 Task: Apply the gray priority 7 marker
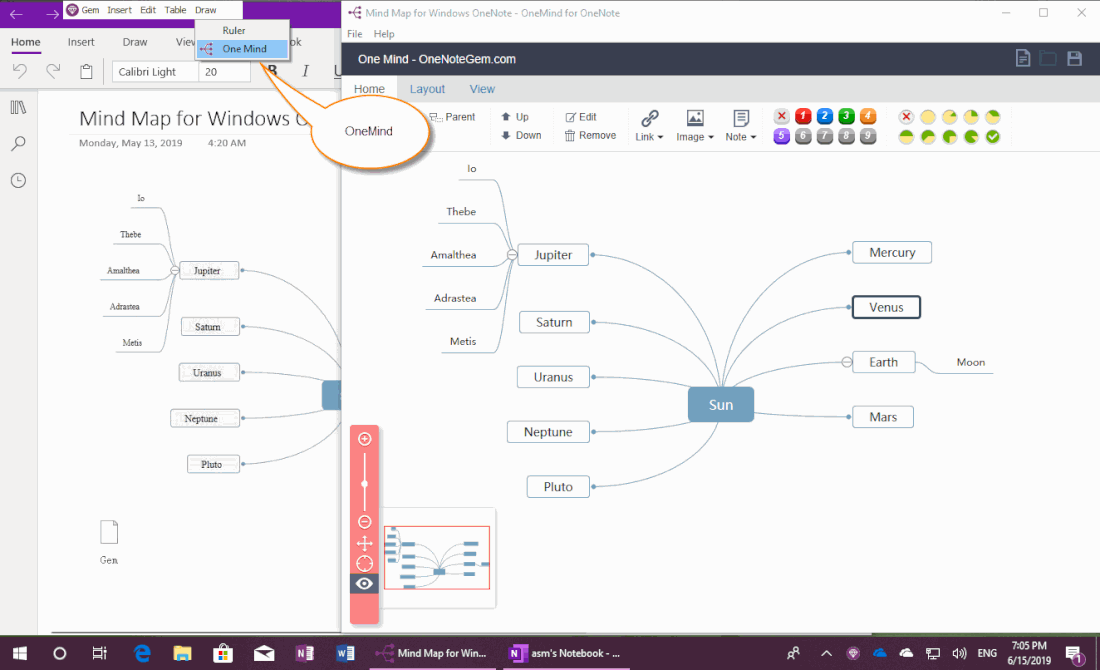tap(825, 136)
